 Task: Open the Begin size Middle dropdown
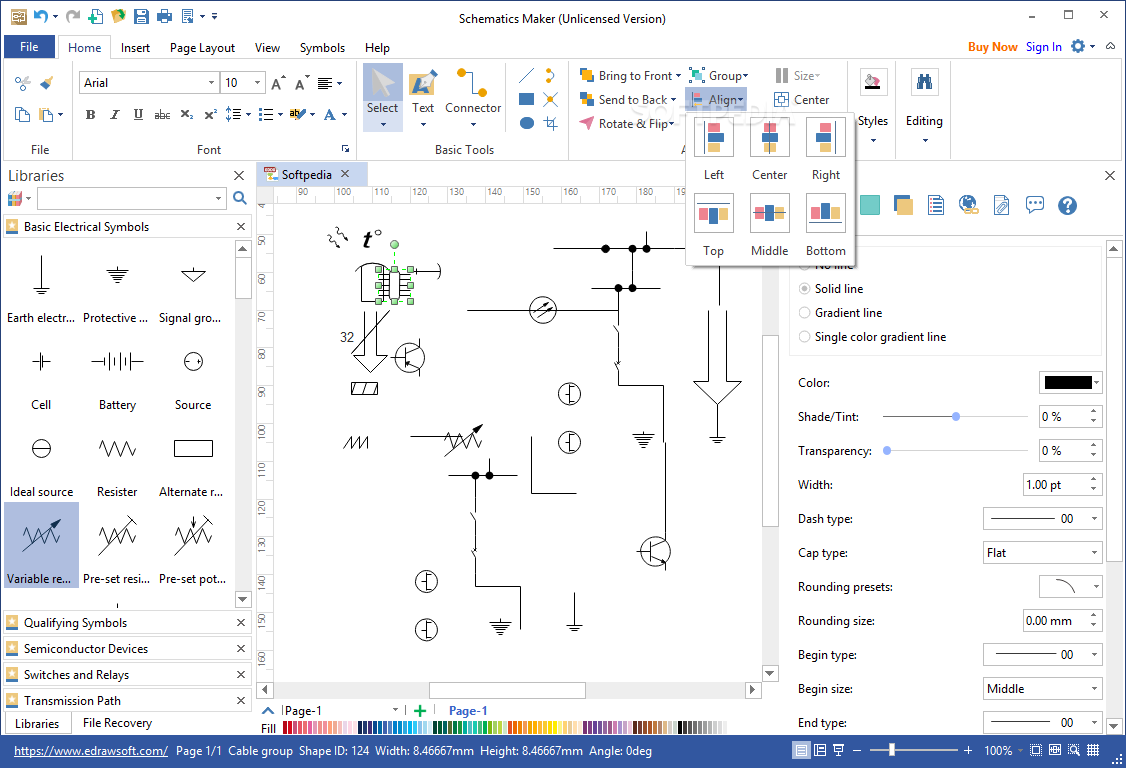(x=1043, y=688)
